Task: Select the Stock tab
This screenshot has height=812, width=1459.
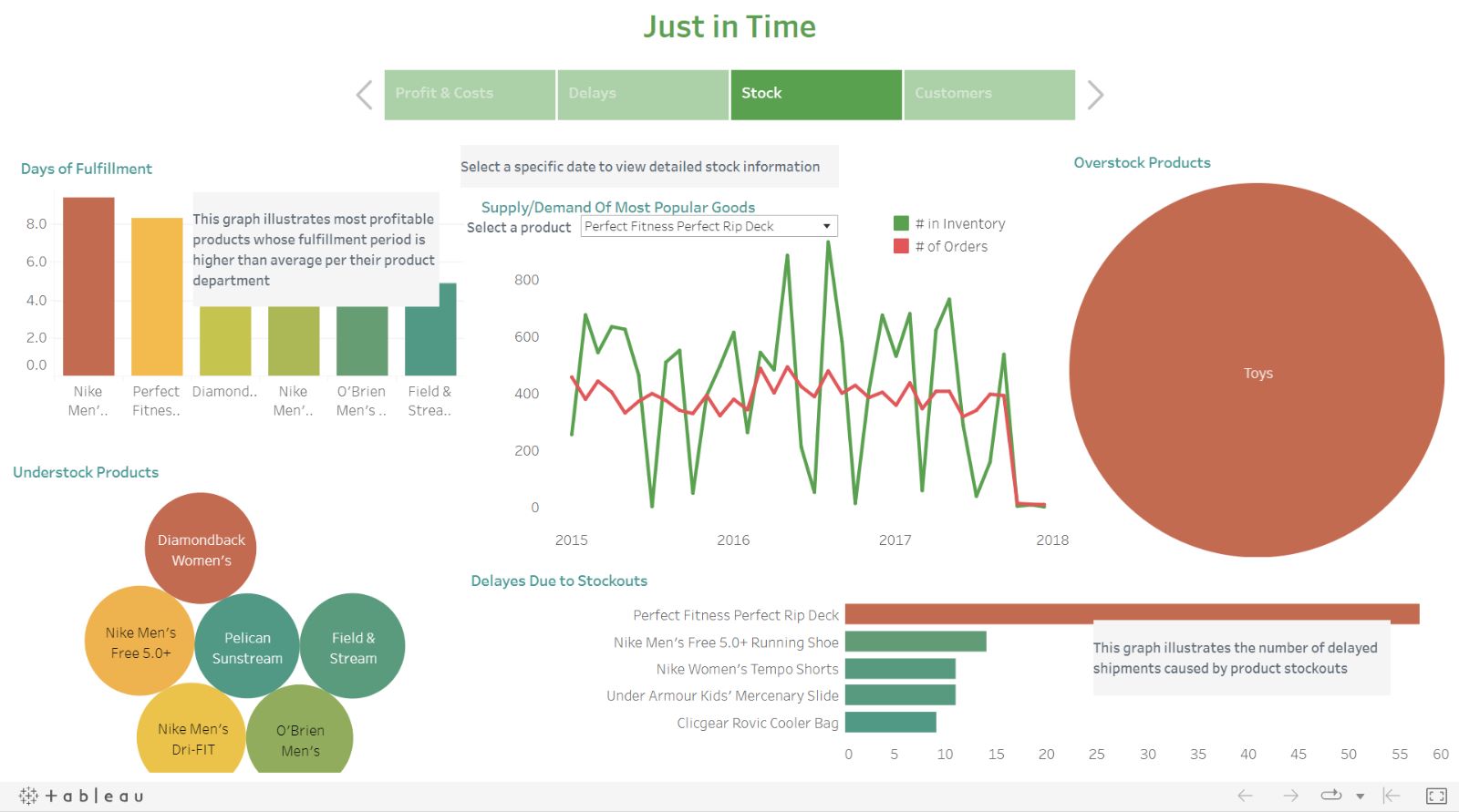Action: click(x=816, y=95)
